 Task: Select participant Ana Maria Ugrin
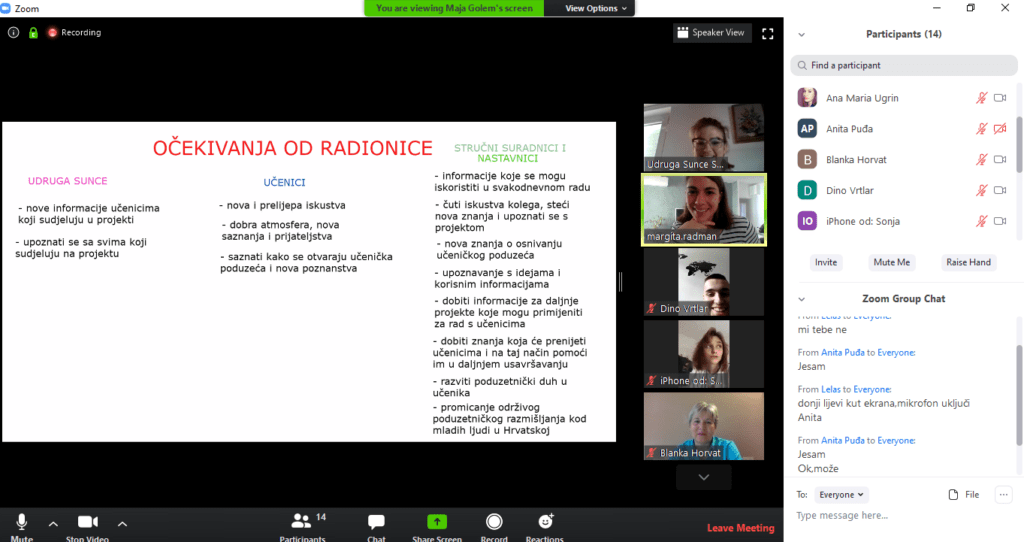pyautogui.click(x=904, y=98)
